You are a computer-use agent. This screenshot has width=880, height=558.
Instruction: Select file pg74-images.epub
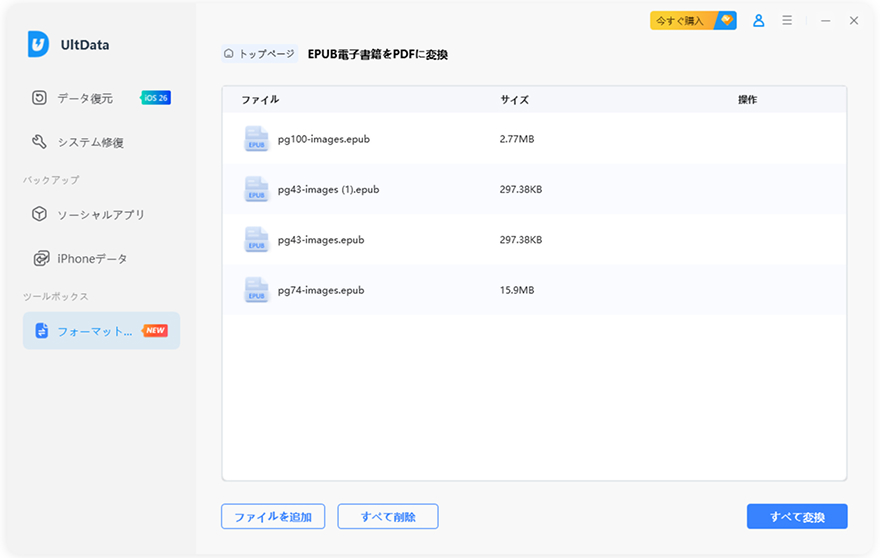click(321, 290)
